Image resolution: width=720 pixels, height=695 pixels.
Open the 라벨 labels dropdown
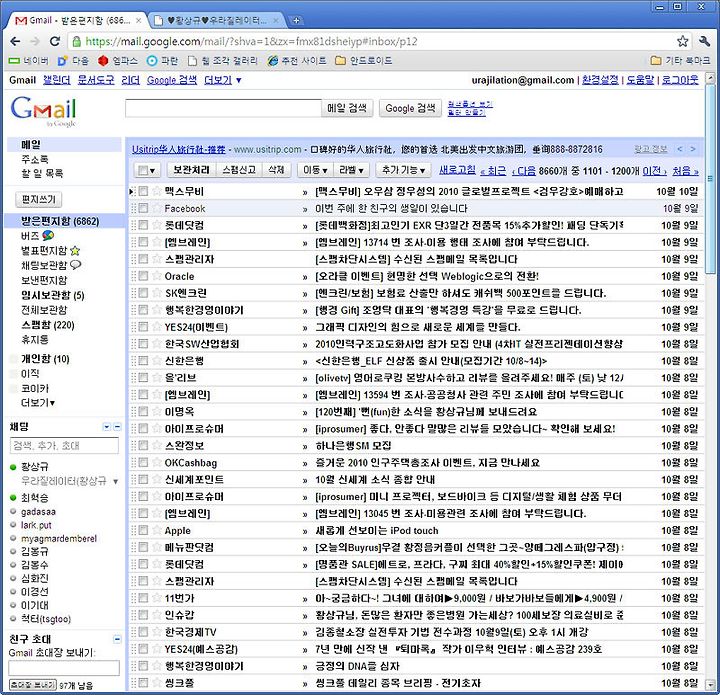click(x=351, y=170)
